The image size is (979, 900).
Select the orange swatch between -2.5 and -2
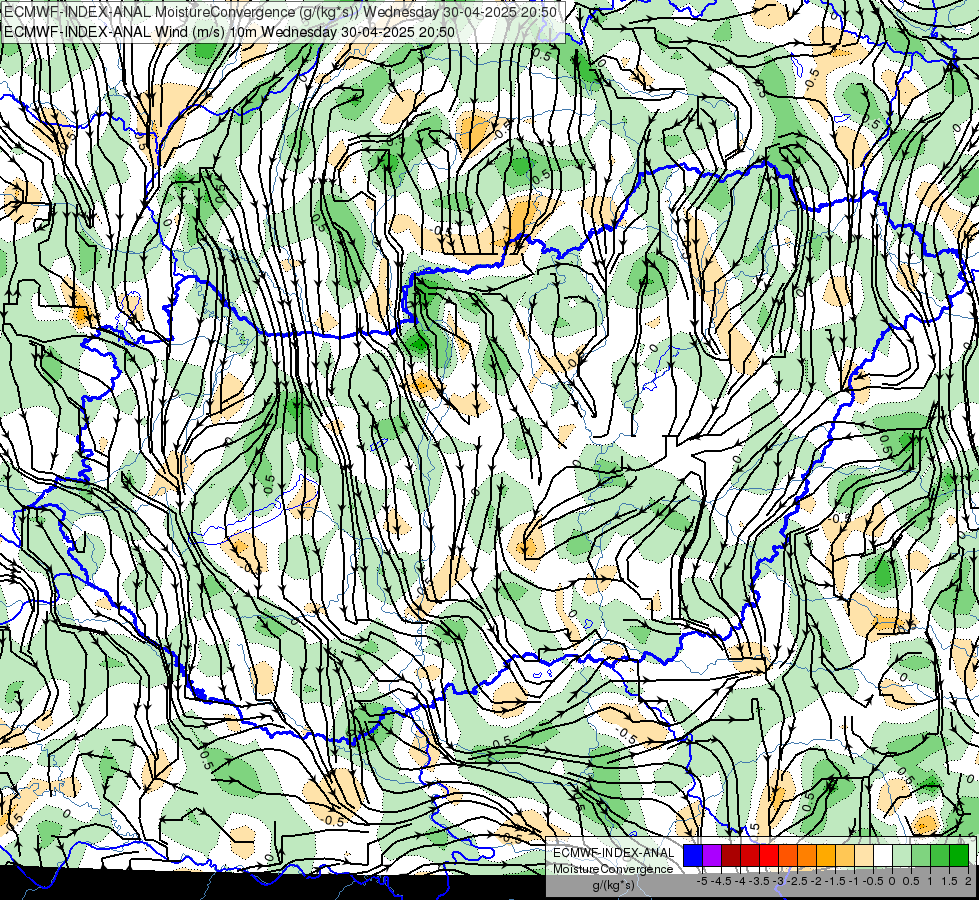[x=807, y=856]
